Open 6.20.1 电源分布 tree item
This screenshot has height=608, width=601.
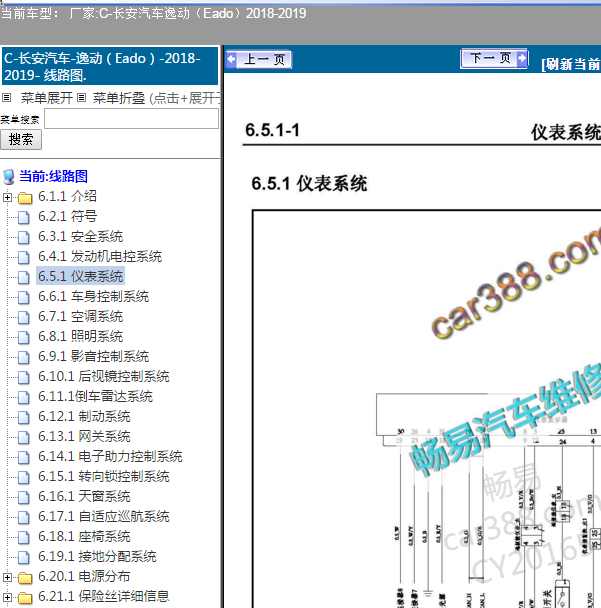click(x=84, y=577)
